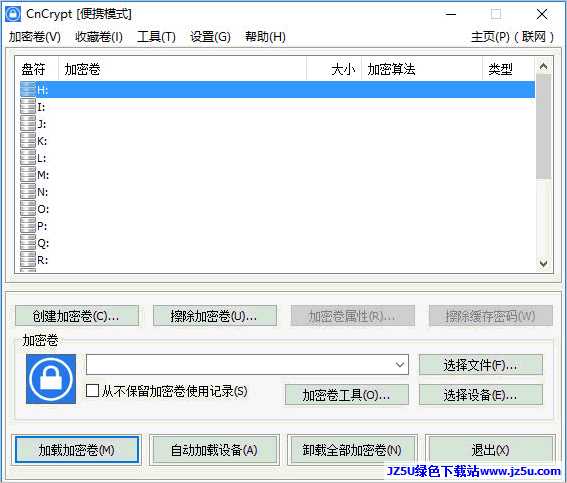Select drive icon for J:
Image resolution: width=567 pixels, height=483 pixels.
tap(28, 124)
